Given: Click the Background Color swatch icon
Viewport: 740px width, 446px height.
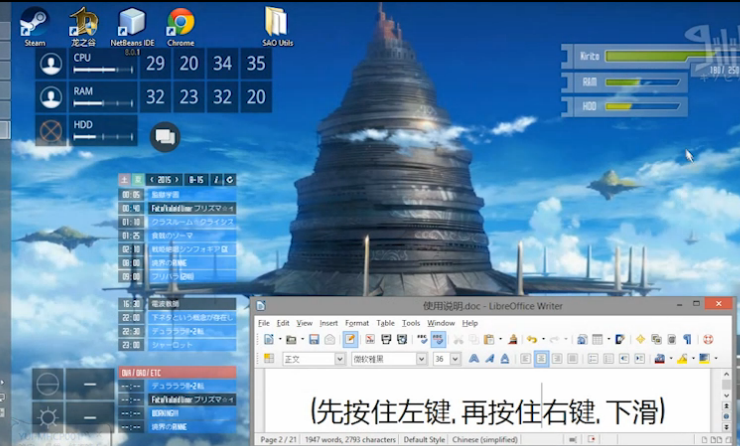Looking at the screenshot, I should [705, 359].
